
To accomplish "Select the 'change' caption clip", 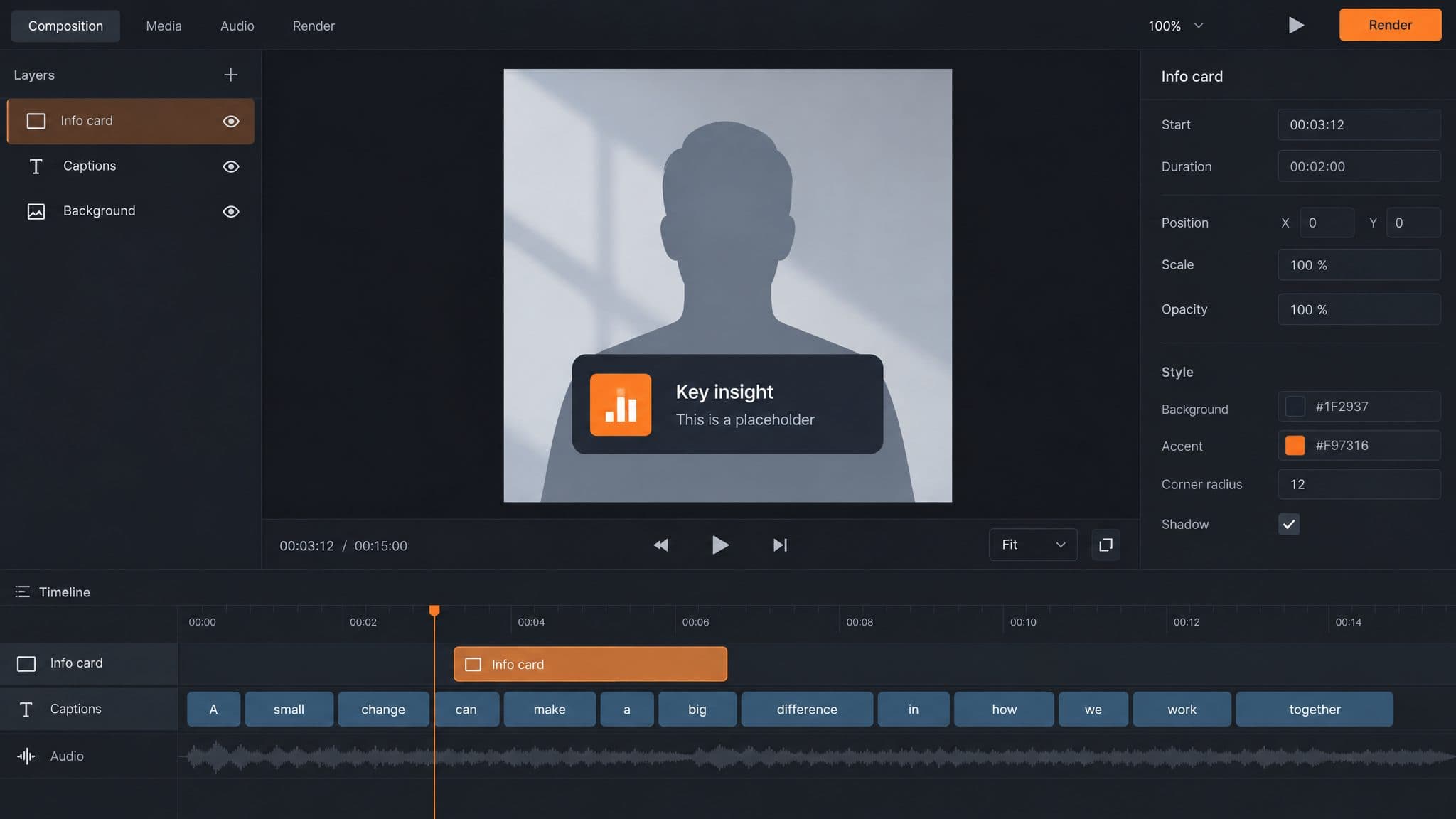I will click(x=383, y=710).
